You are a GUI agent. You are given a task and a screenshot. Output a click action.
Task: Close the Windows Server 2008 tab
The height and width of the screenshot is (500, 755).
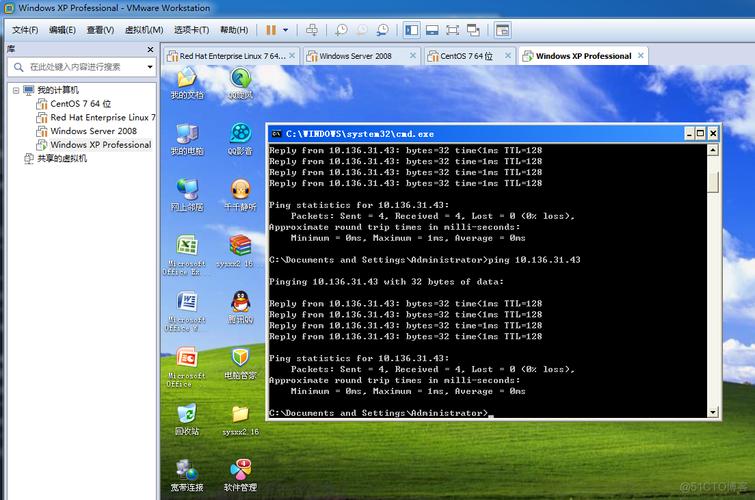pos(413,56)
